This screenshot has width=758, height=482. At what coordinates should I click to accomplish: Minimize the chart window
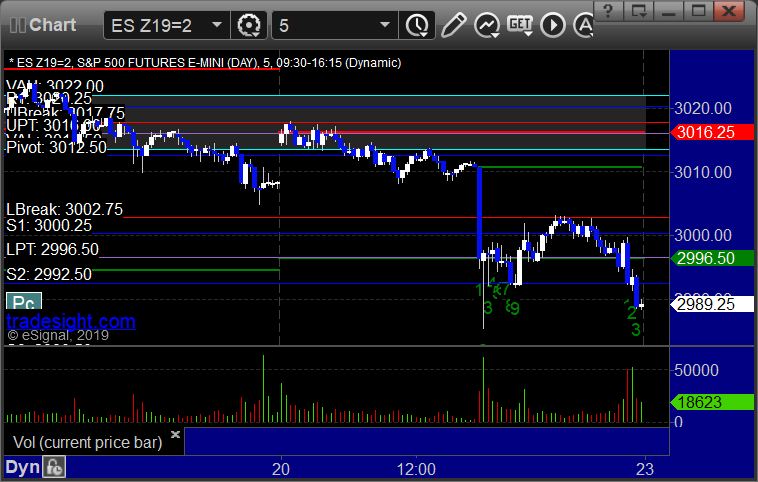[669, 11]
